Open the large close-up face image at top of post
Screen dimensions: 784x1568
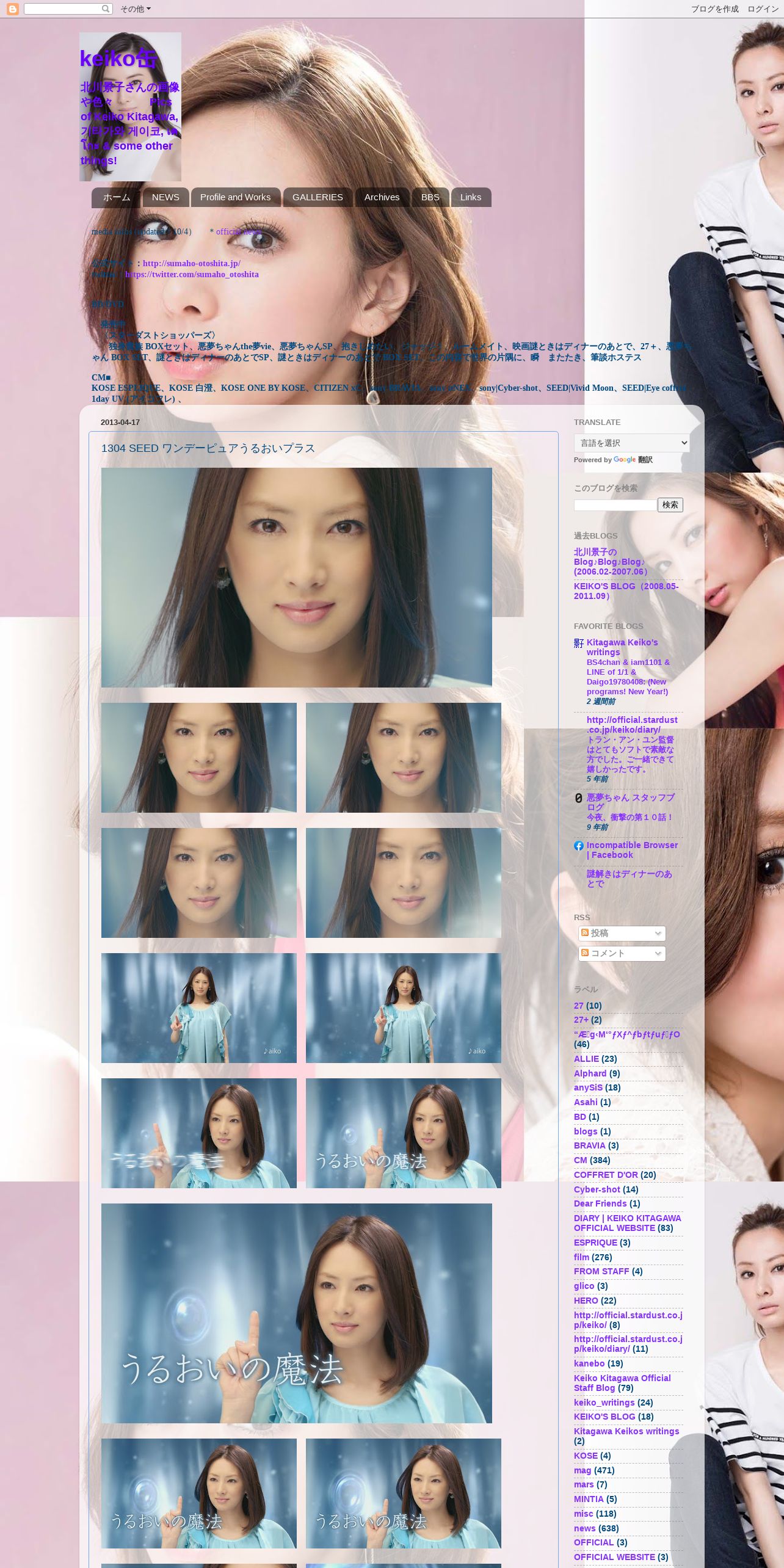[297, 578]
